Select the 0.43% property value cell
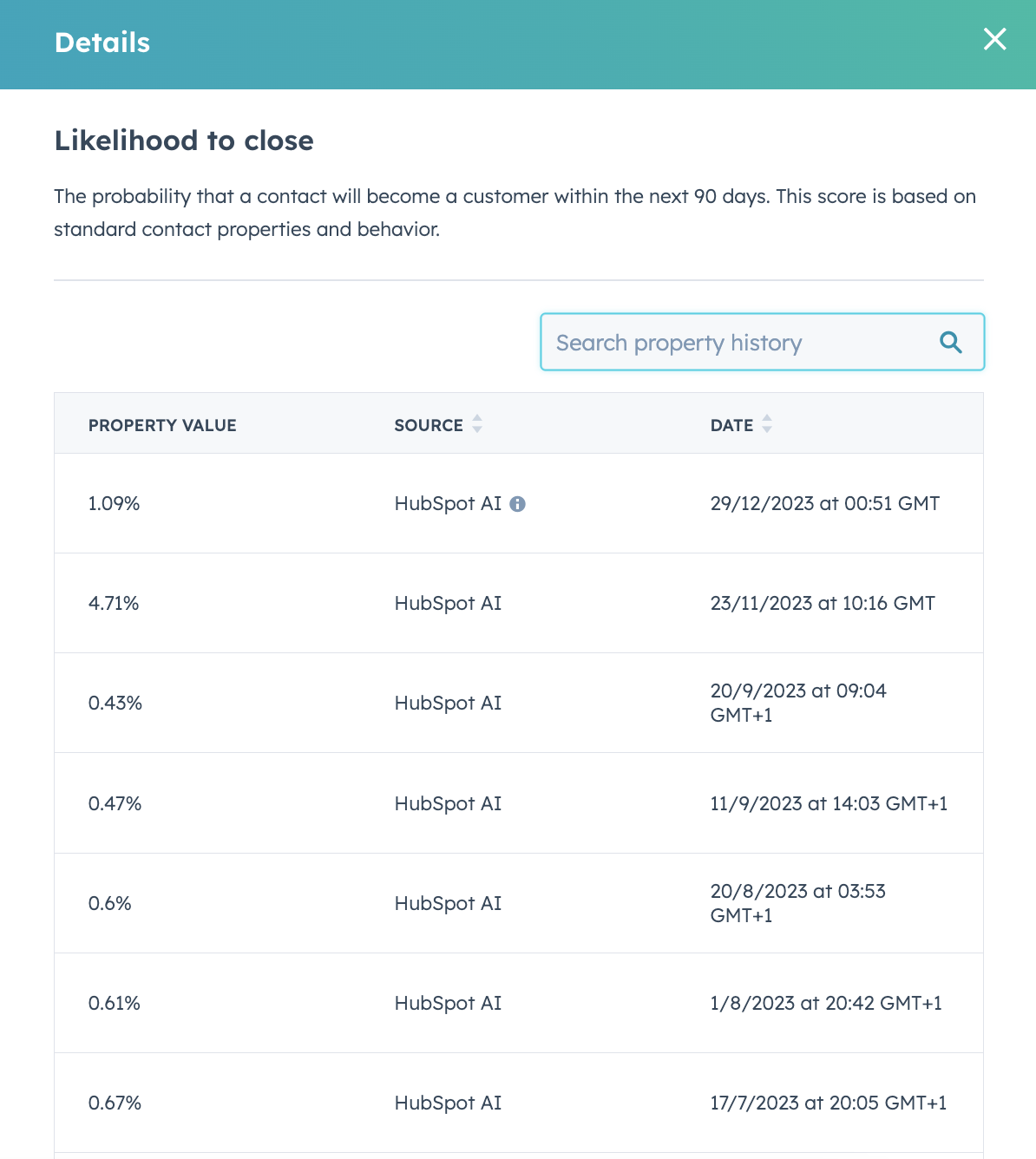The width and height of the screenshot is (1036, 1159). 115,703
